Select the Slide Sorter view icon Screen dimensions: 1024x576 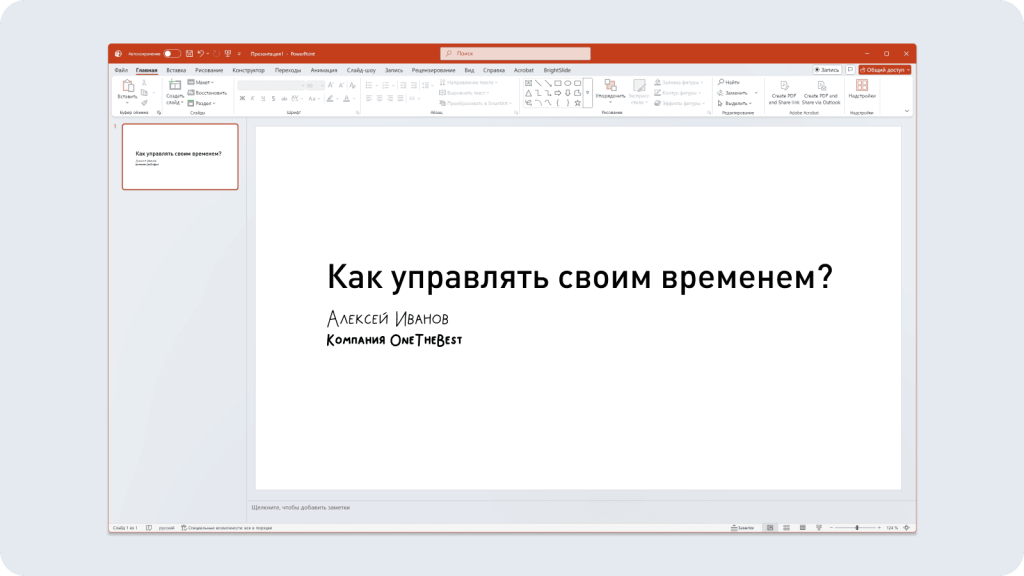(x=786, y=527)
